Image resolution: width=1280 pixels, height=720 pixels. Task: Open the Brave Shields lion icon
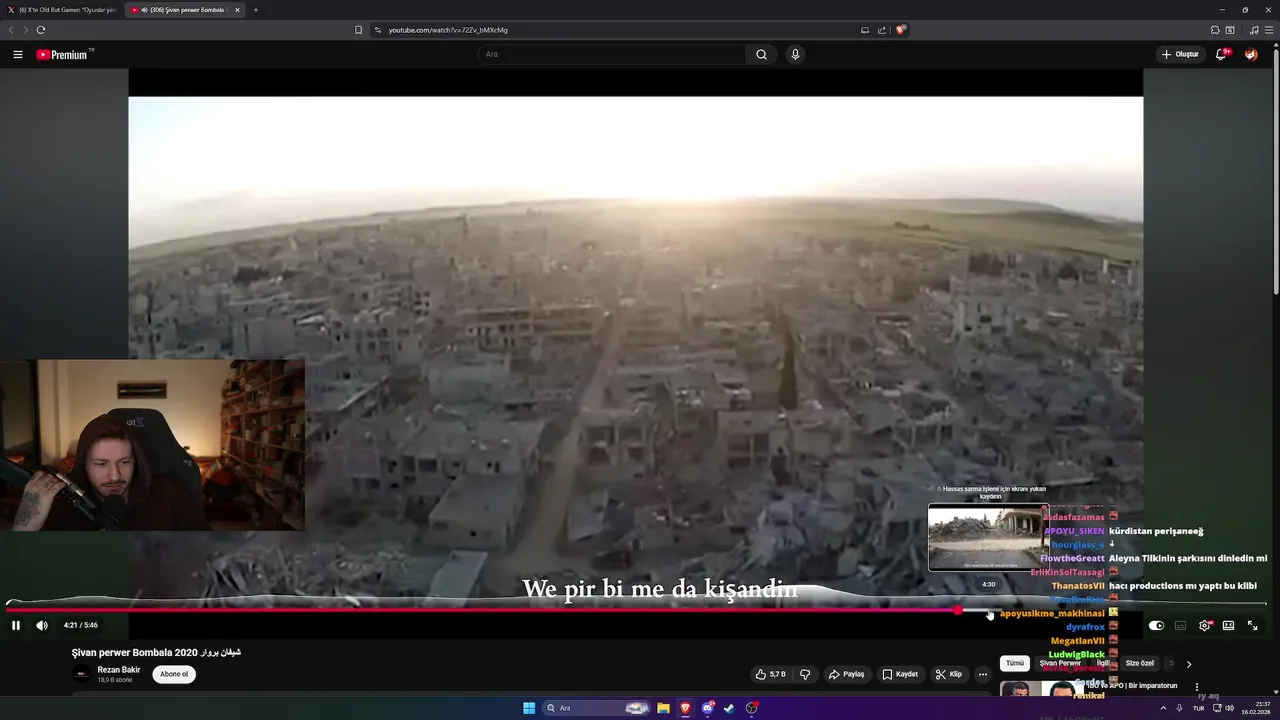coord(900,30)
